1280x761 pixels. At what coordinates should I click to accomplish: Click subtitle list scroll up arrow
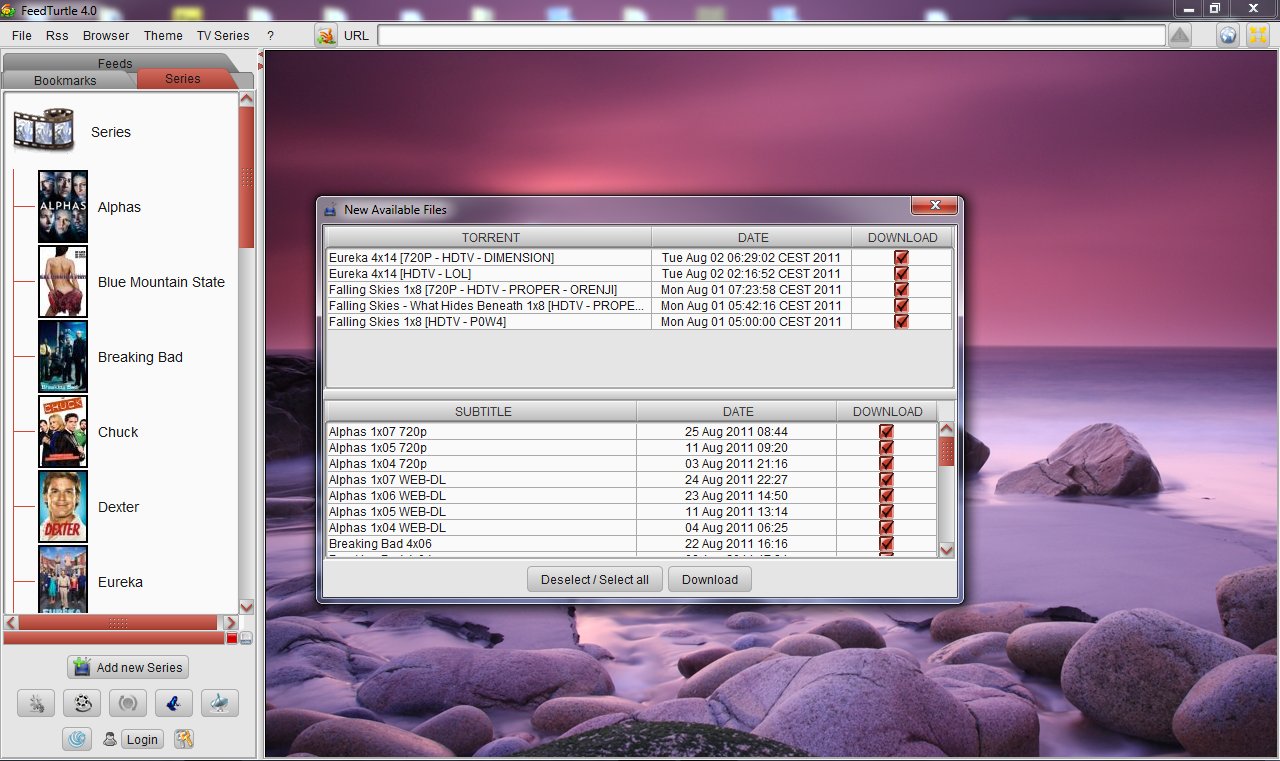(946, 430)
